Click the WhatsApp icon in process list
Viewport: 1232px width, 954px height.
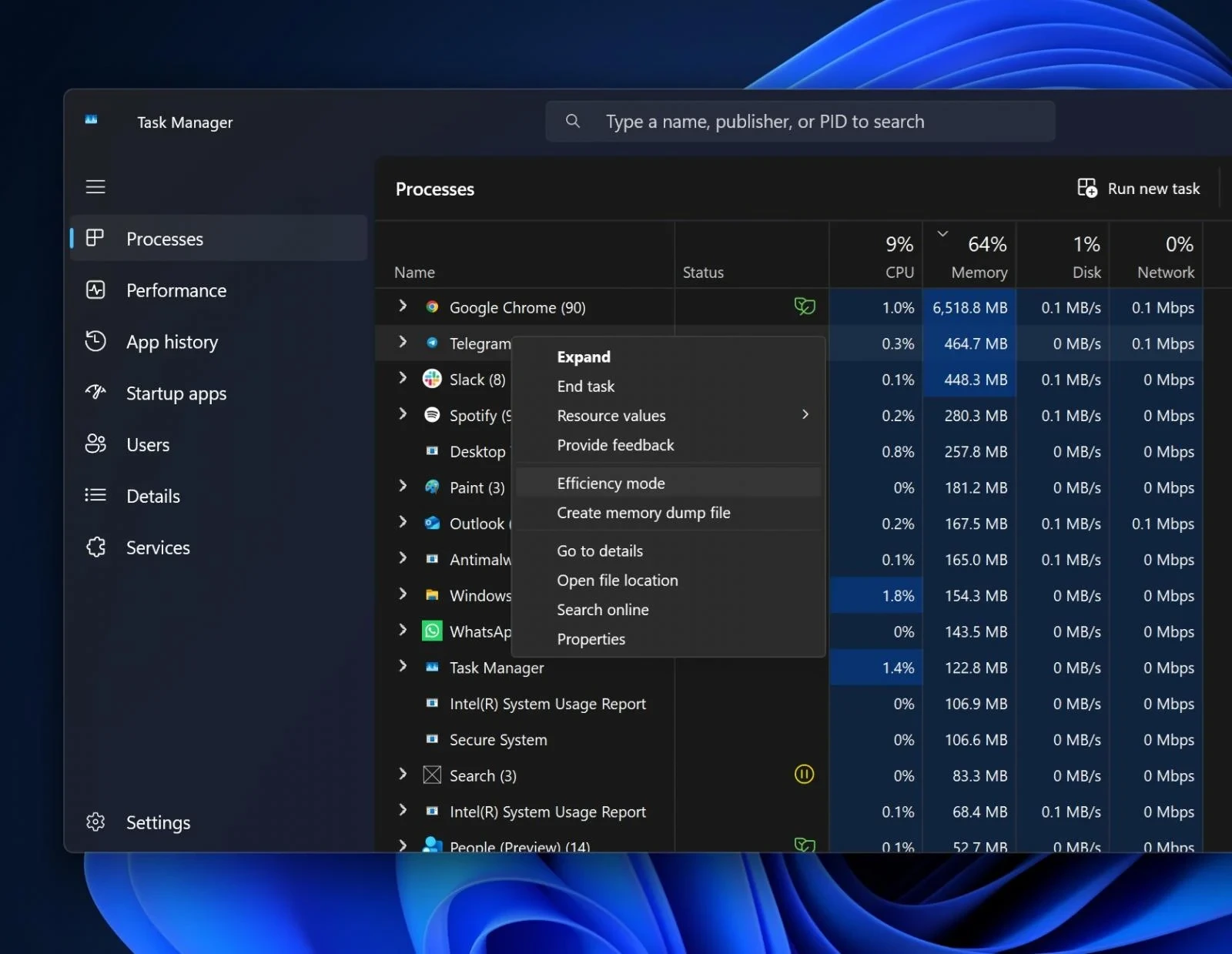tap(432, 631)
